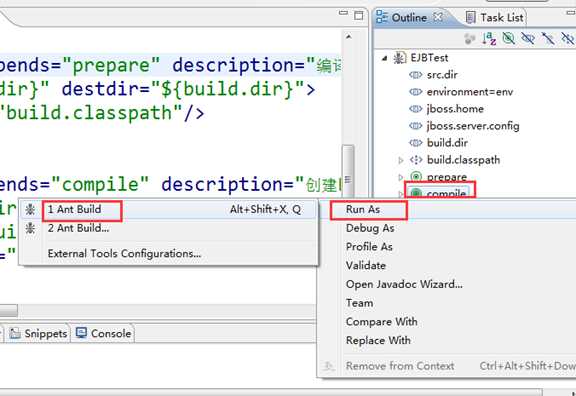The width and height of the screenshot is (576, 396).
Task: Click the editor vertical scrollbar thumb
Action: pyautogui.click(x=348, y=172)
